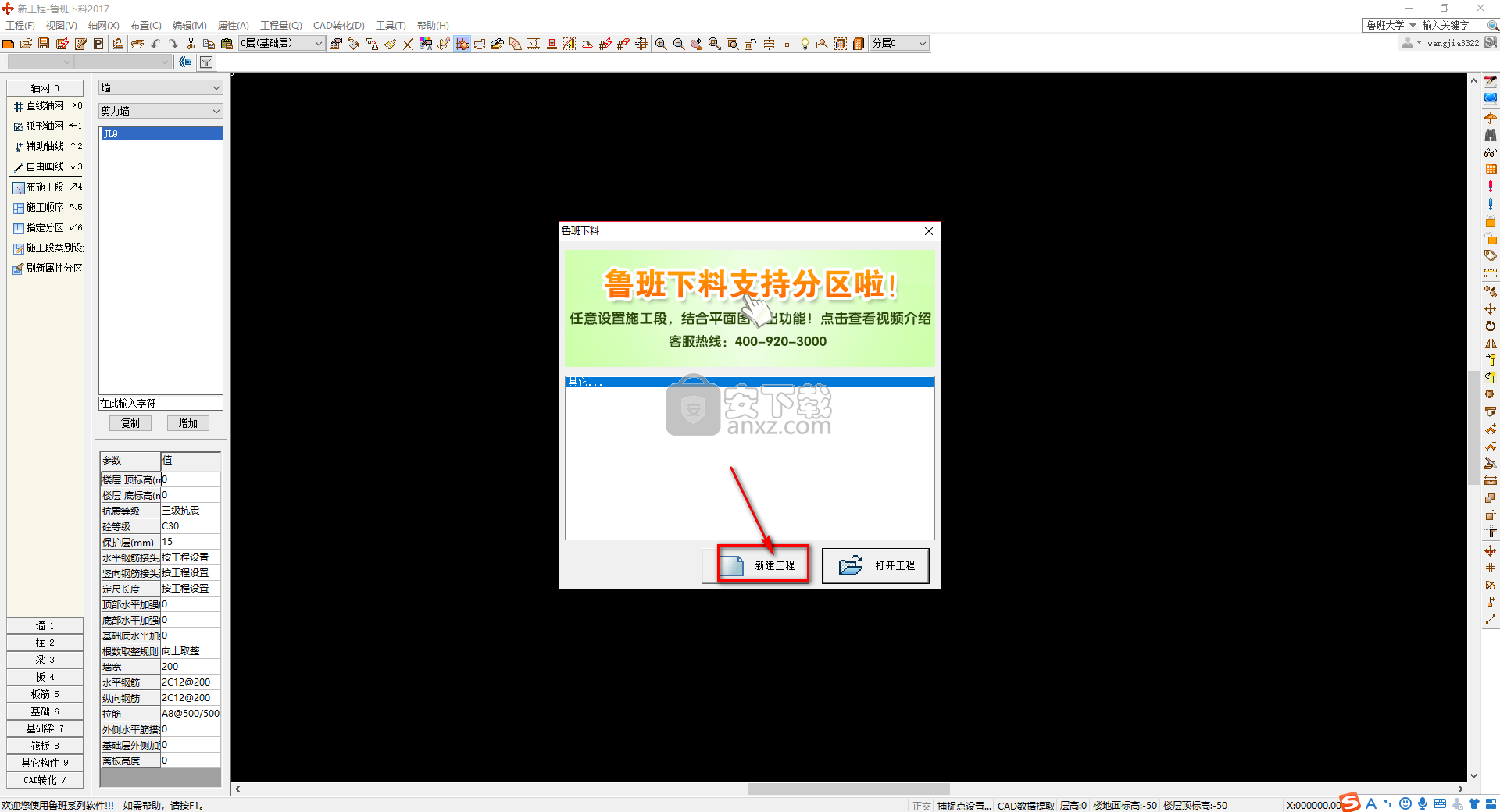Click the save disk toolbar icon
The image size is (1500, 812).
click(45, 44)
